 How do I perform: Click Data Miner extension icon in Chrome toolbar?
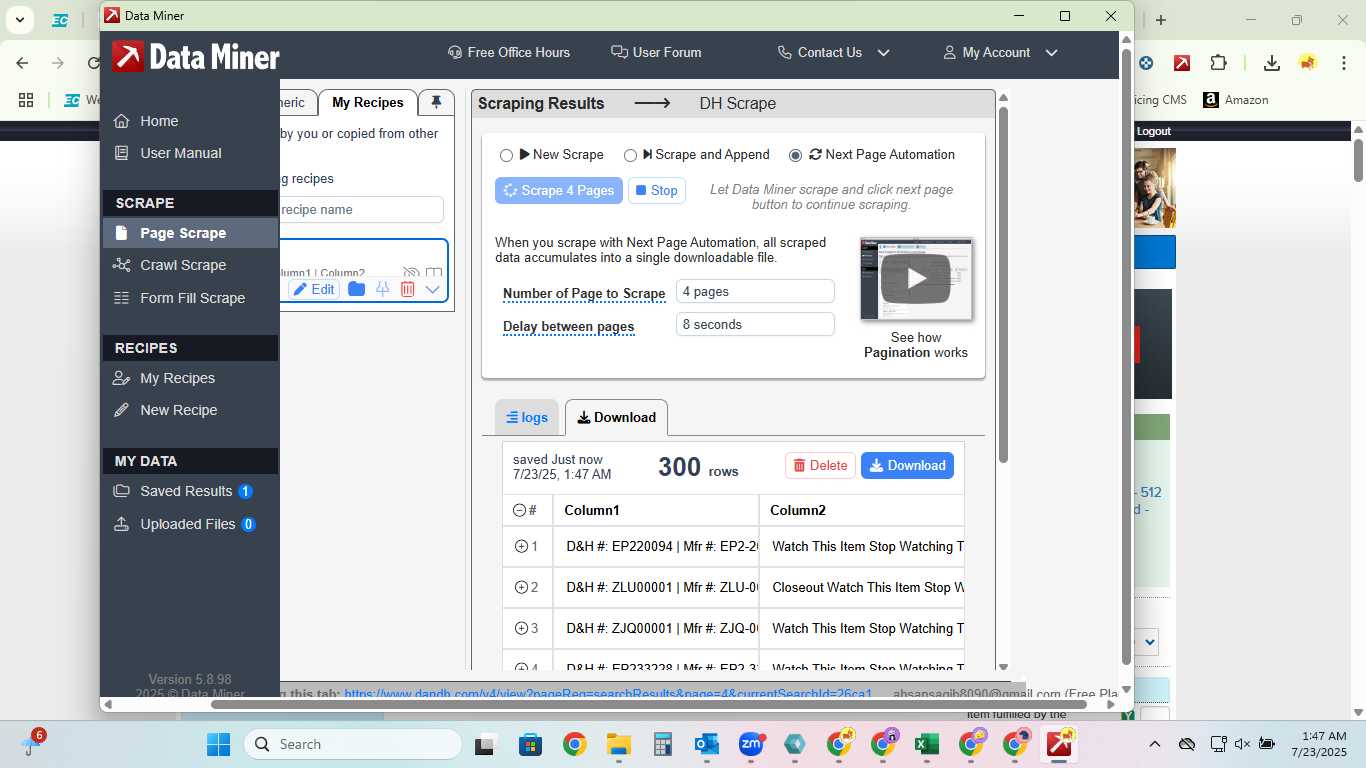click(1182, 63)
